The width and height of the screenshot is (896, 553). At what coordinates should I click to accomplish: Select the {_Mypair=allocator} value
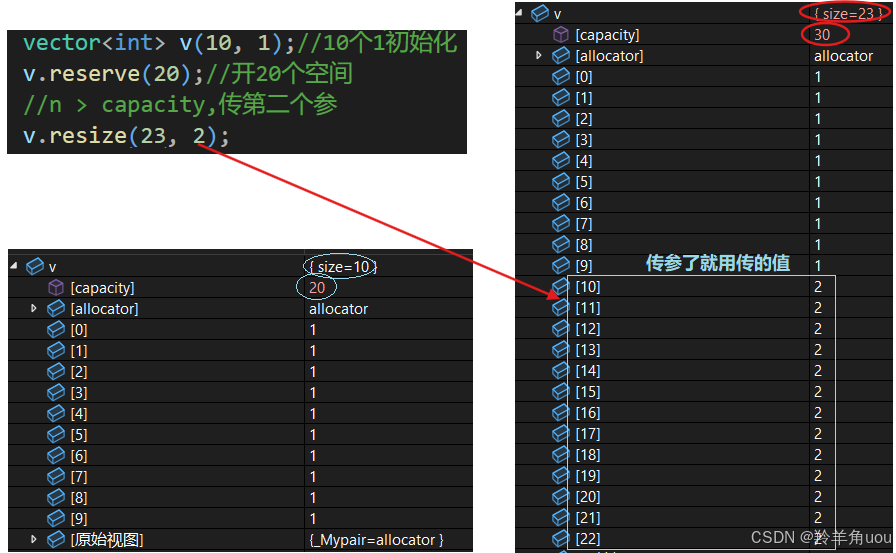tap(377, 540)
